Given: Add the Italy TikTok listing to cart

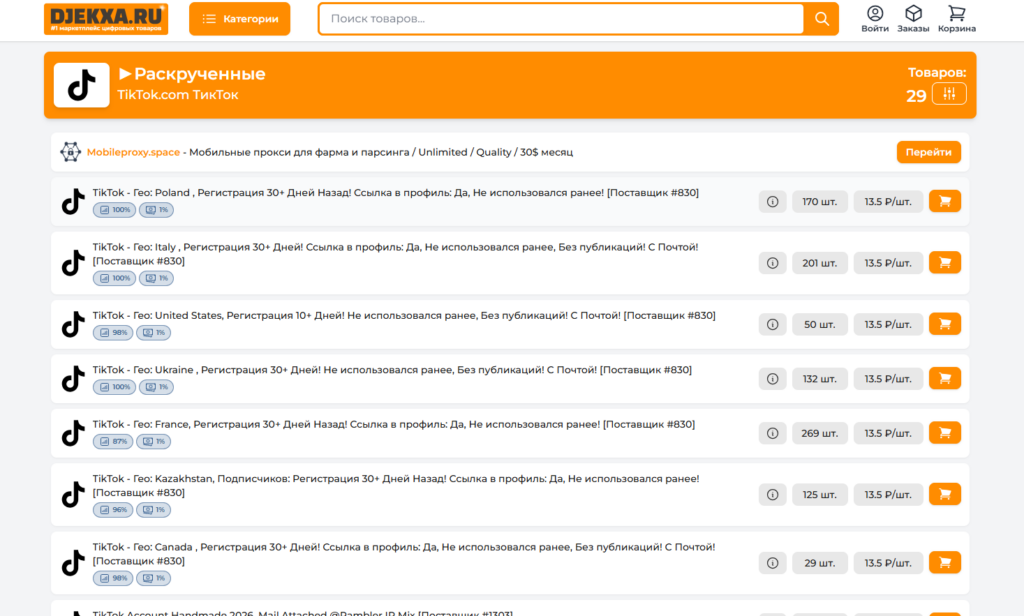Looking at the screenshot, I should tap(944, 263).
